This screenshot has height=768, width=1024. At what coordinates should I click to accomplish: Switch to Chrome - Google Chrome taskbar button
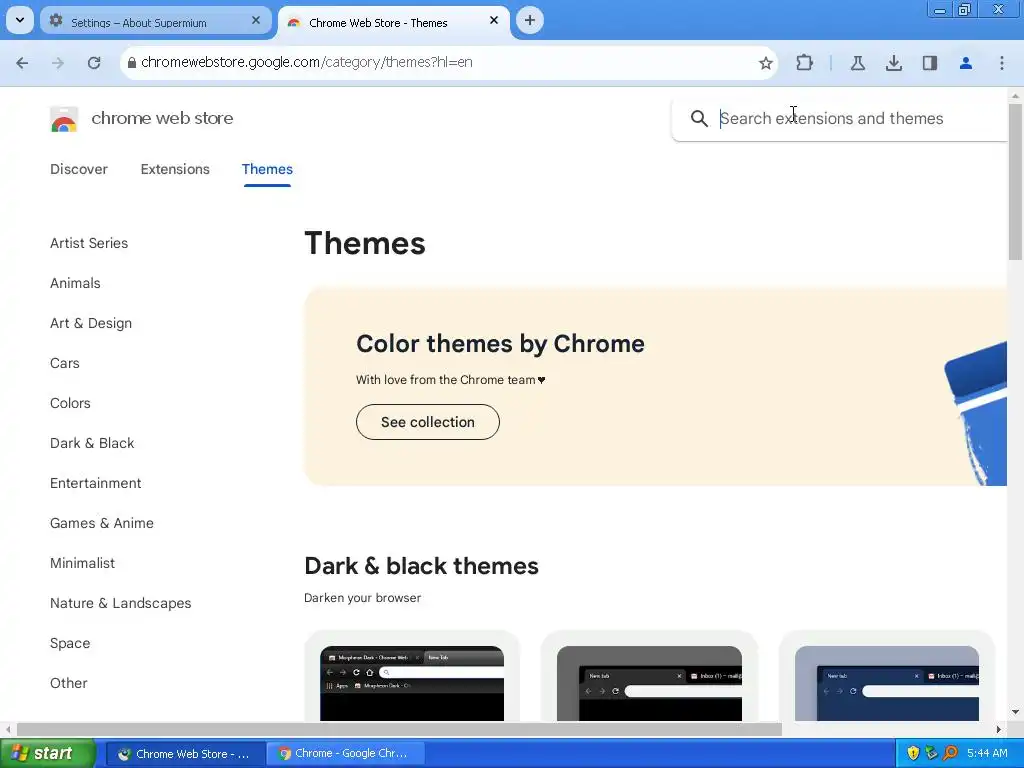tap(345, 754)
